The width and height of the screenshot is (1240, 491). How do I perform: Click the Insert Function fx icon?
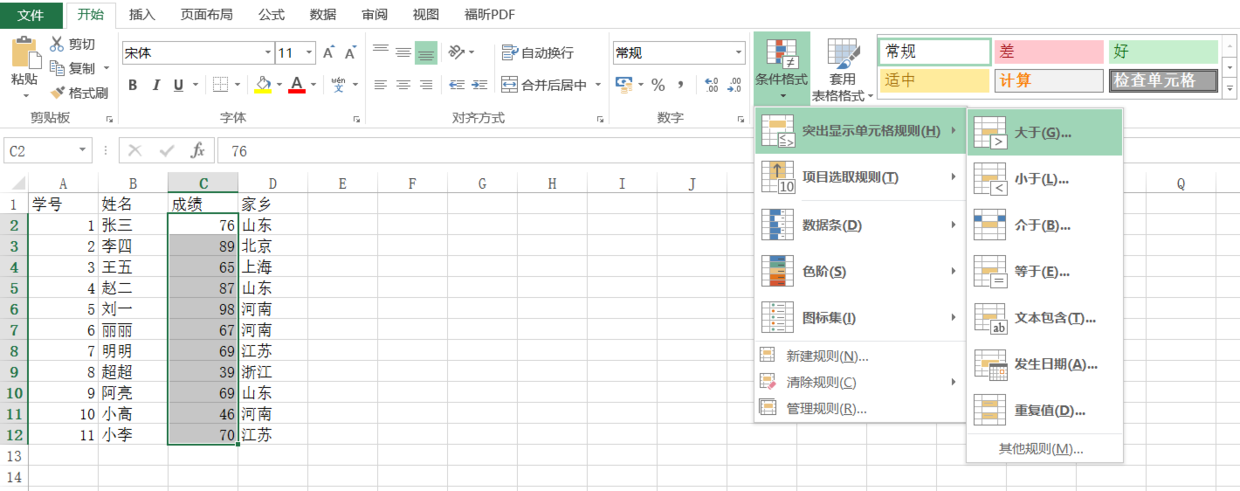198,151
